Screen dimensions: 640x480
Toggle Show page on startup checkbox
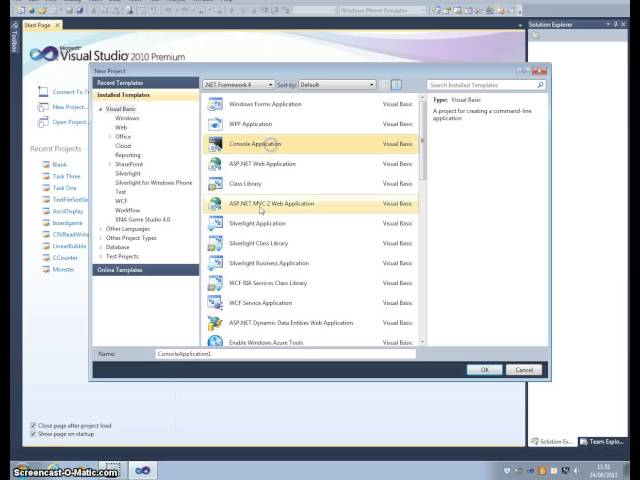[x=33, y=434]
